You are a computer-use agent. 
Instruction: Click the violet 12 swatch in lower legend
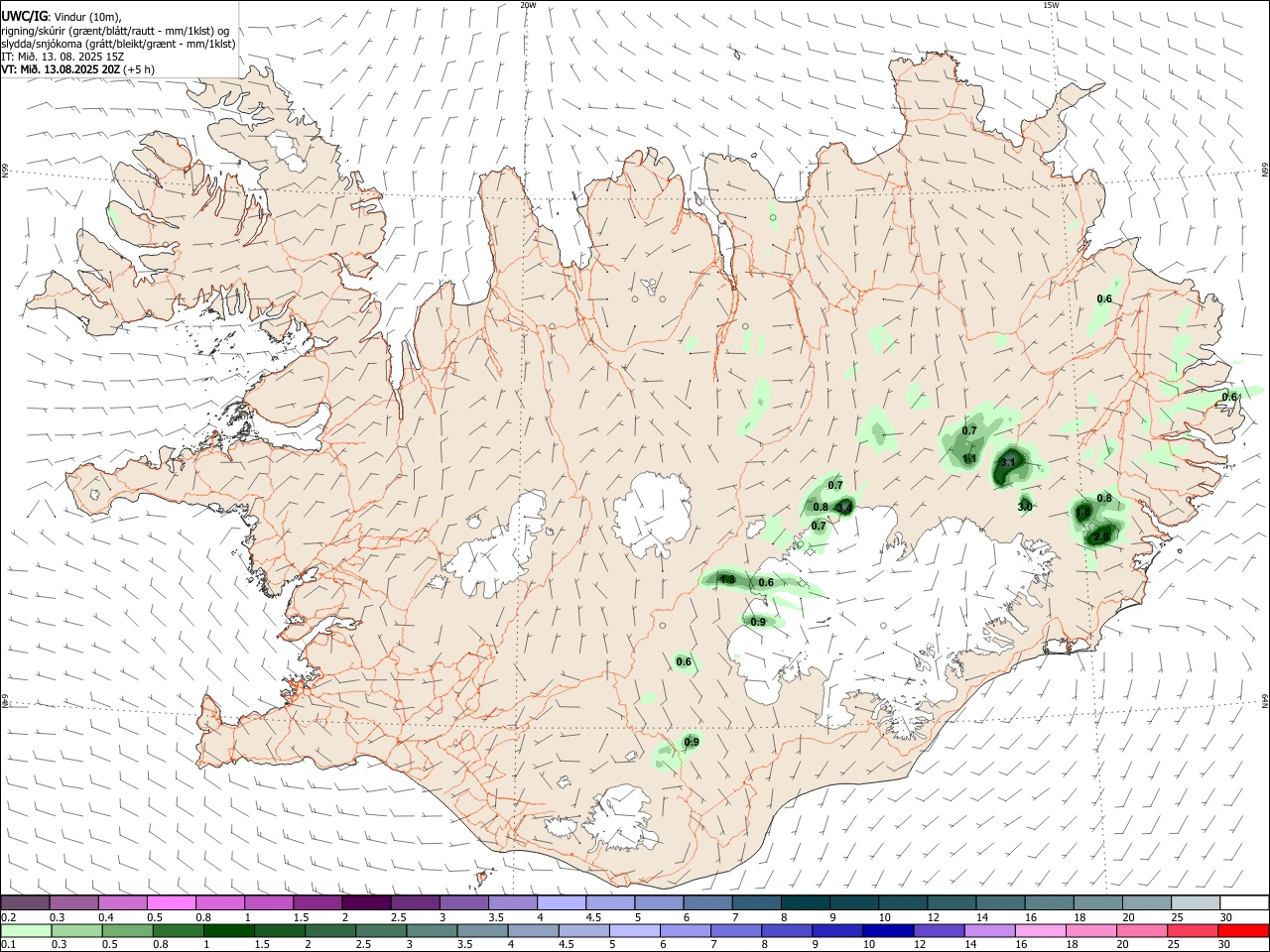point(938,930)
